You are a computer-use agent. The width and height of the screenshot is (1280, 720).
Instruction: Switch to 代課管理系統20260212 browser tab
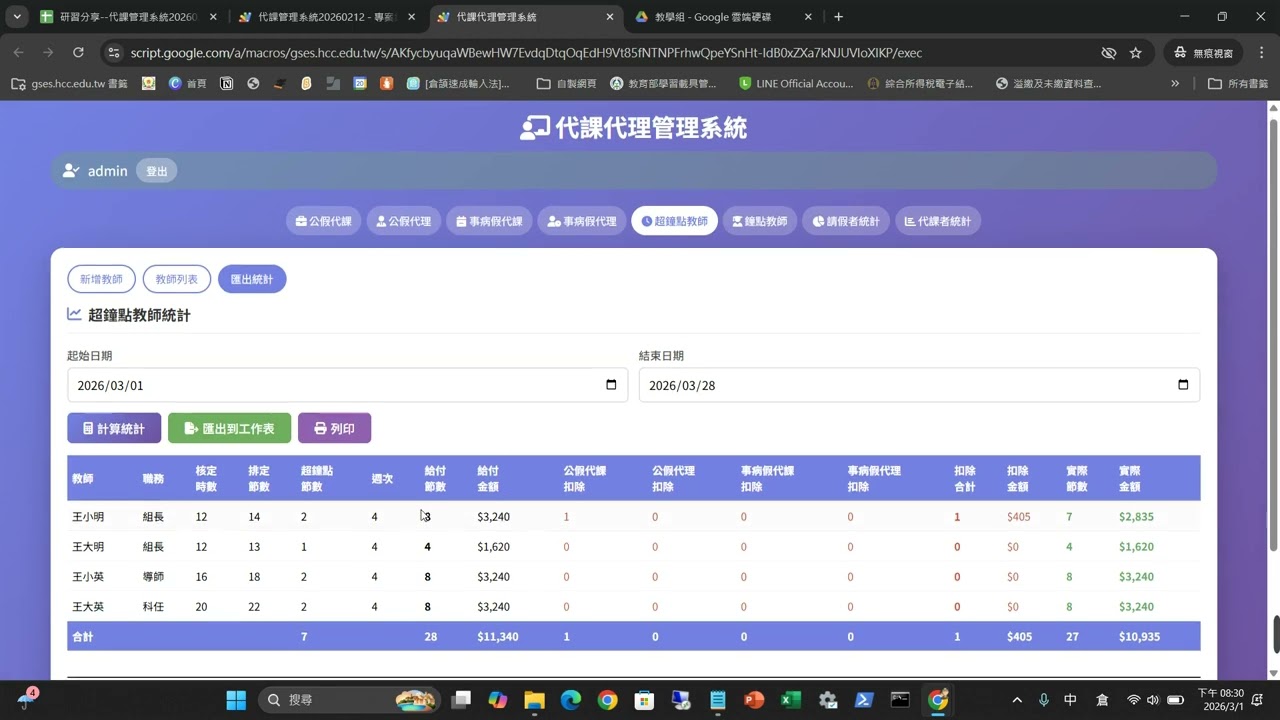(x=326, y=17)
